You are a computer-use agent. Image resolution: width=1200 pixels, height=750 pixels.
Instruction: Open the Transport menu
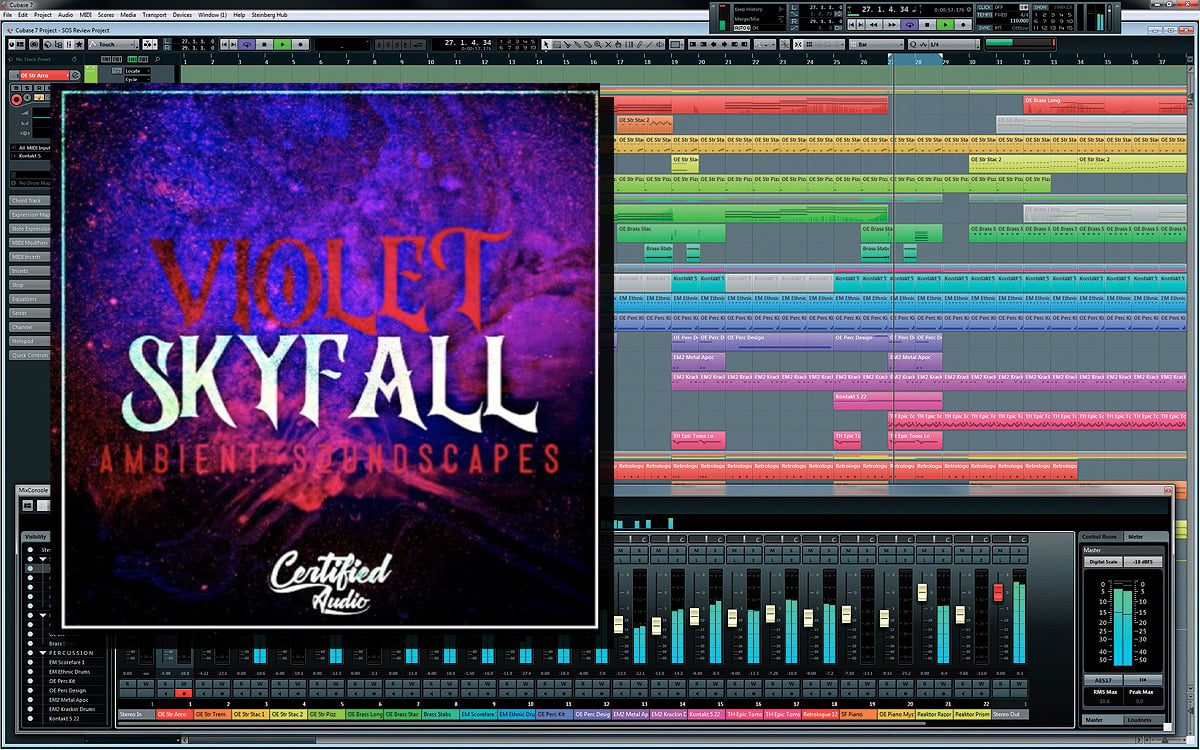click(154, 15)
